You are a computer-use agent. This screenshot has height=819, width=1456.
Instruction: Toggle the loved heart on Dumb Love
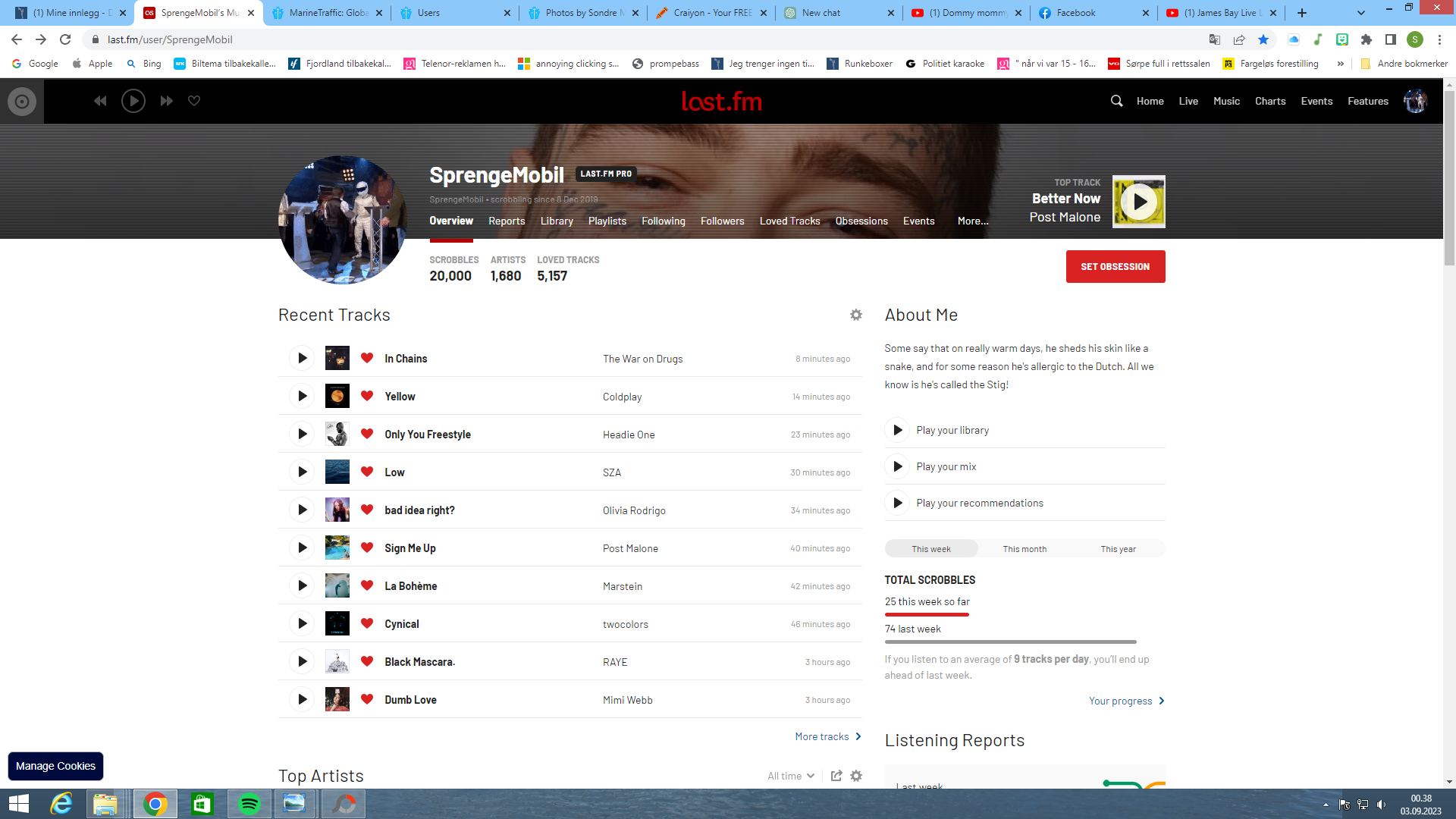tap(367, 699)
